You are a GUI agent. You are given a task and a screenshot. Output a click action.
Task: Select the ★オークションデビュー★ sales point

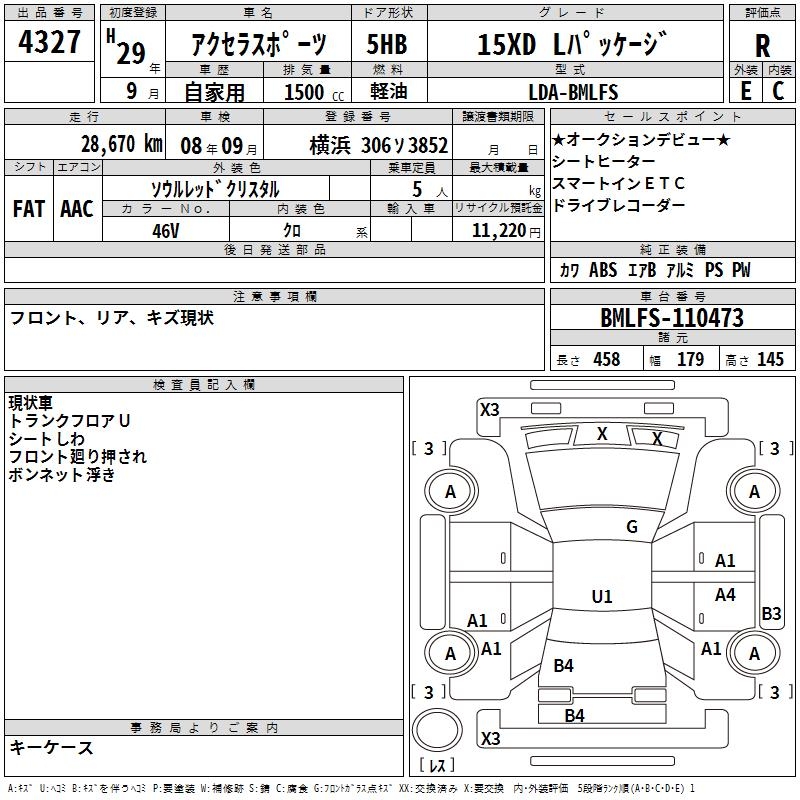pyautogui.click(x=641, y=139)
